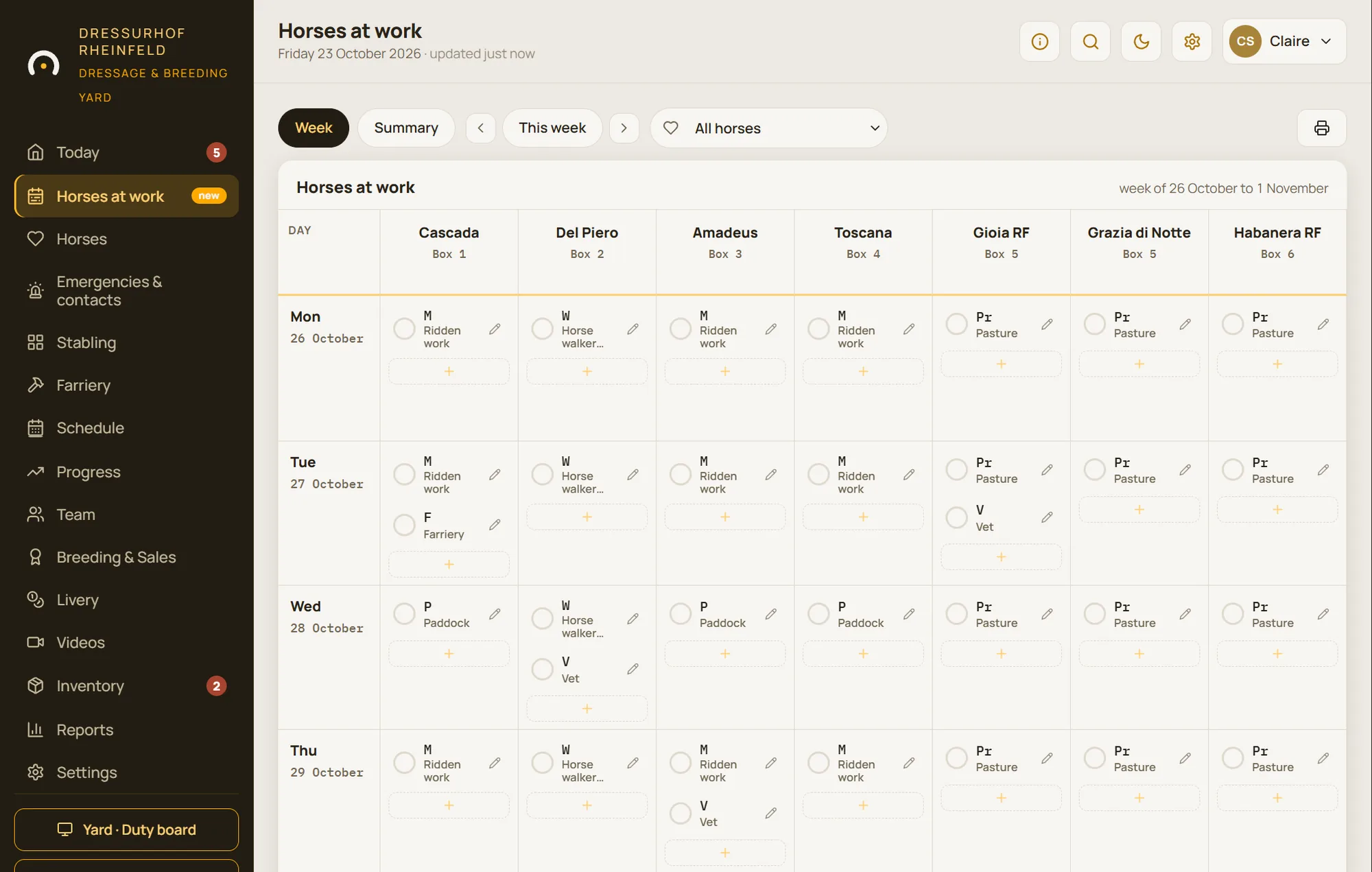Add entry for Grazia di Notte on Tuesday

pyautogui.click(x=1139, y=510)
